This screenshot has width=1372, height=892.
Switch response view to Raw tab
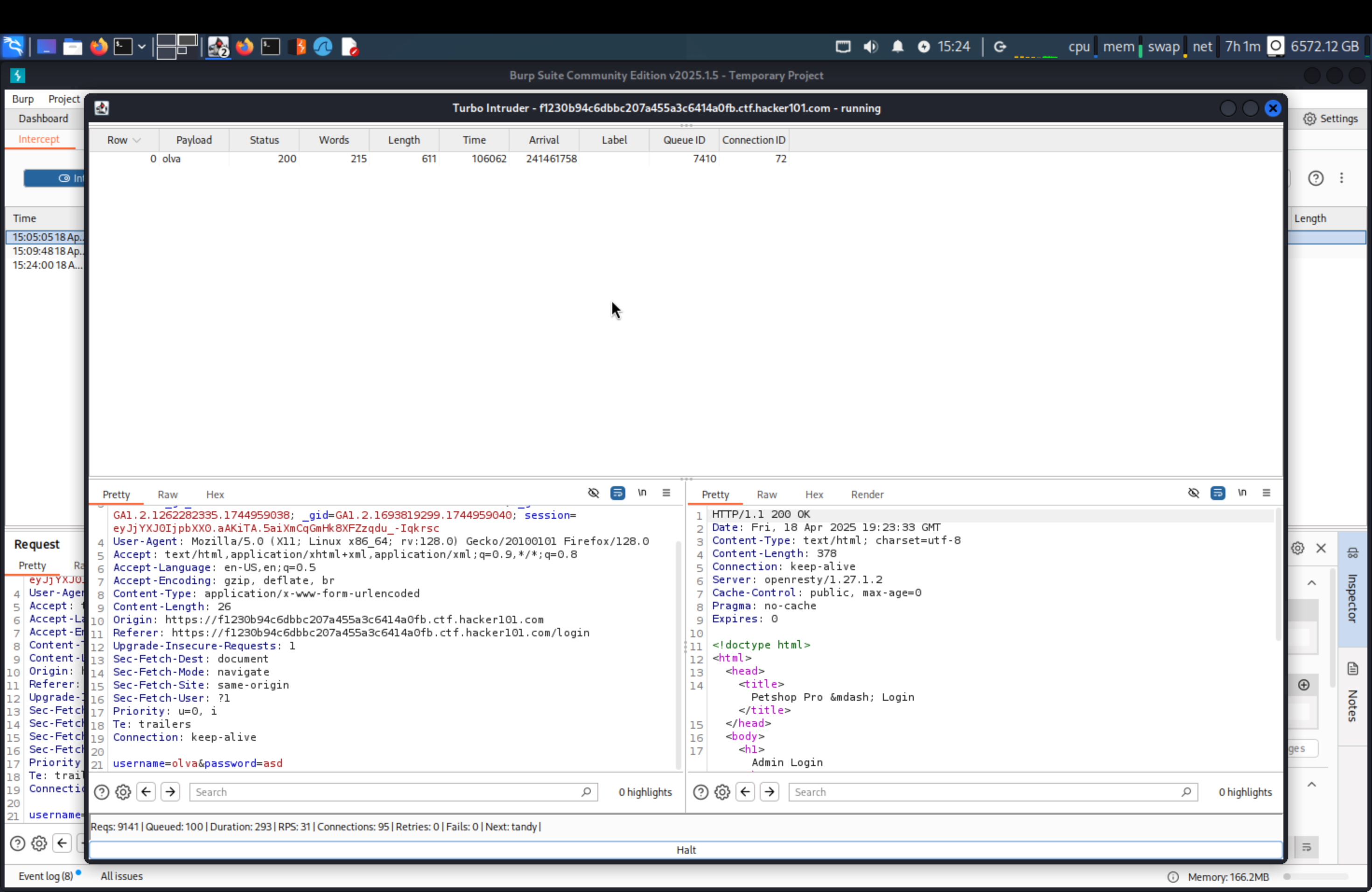tap(767, 495)
